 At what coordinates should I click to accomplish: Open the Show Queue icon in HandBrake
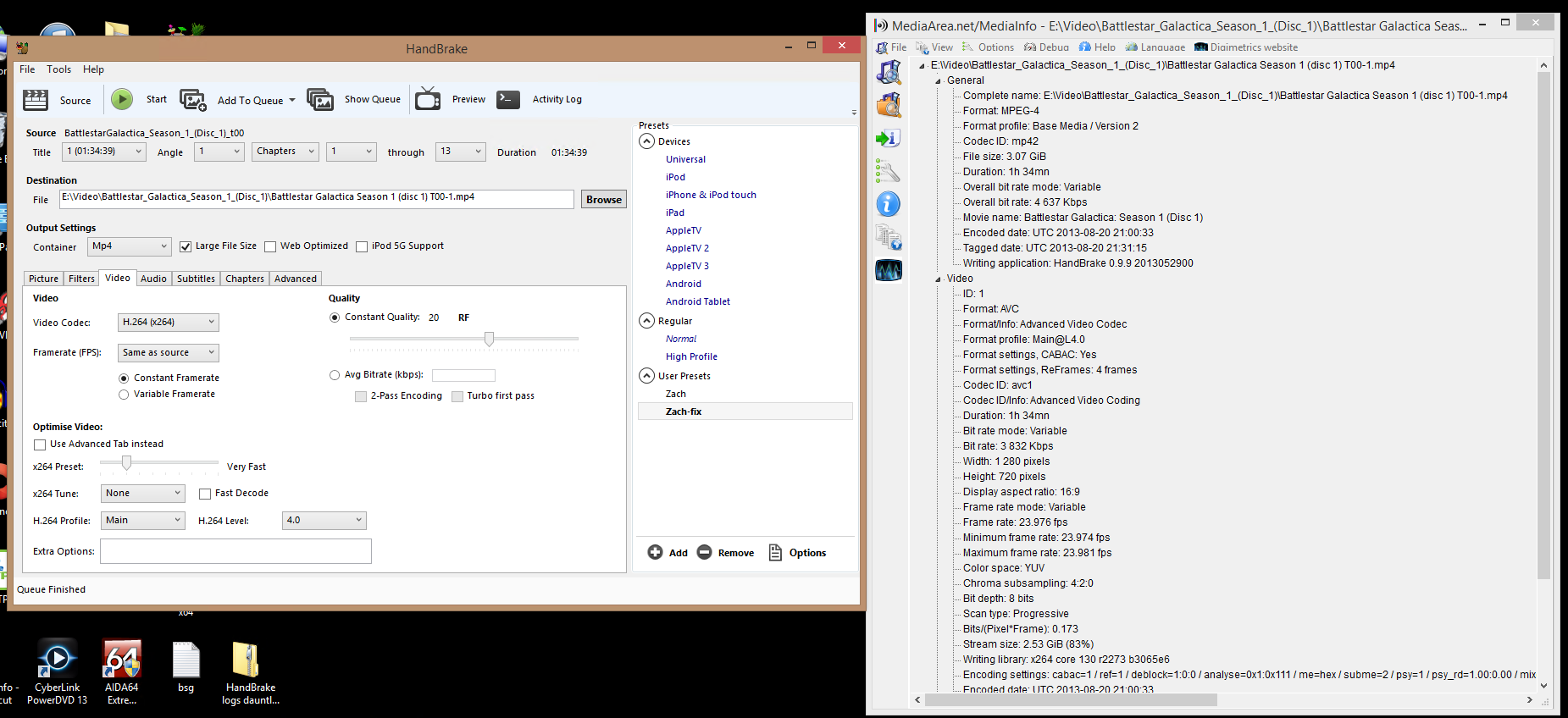320,100
